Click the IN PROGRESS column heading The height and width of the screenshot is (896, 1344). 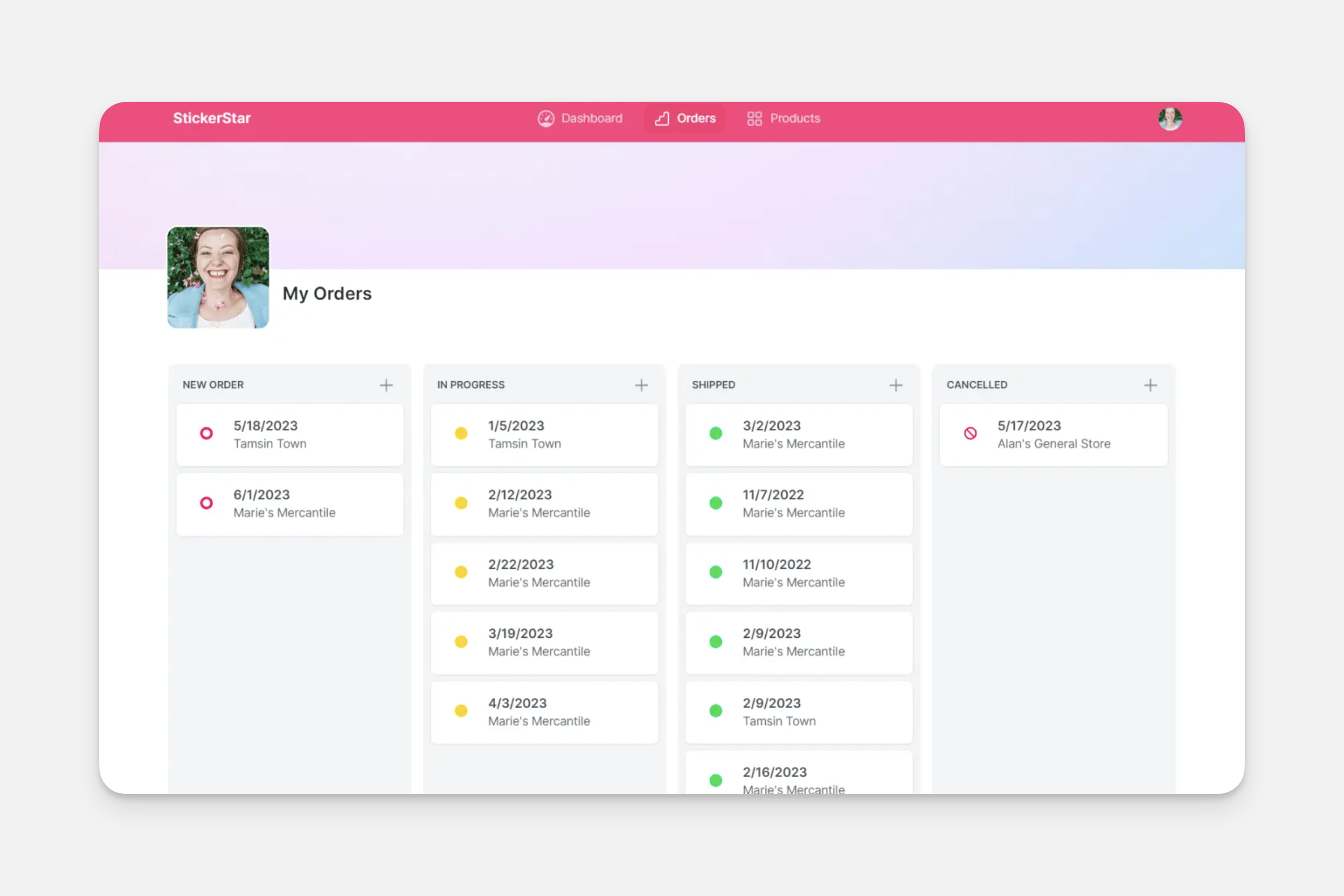coord(471,385)
